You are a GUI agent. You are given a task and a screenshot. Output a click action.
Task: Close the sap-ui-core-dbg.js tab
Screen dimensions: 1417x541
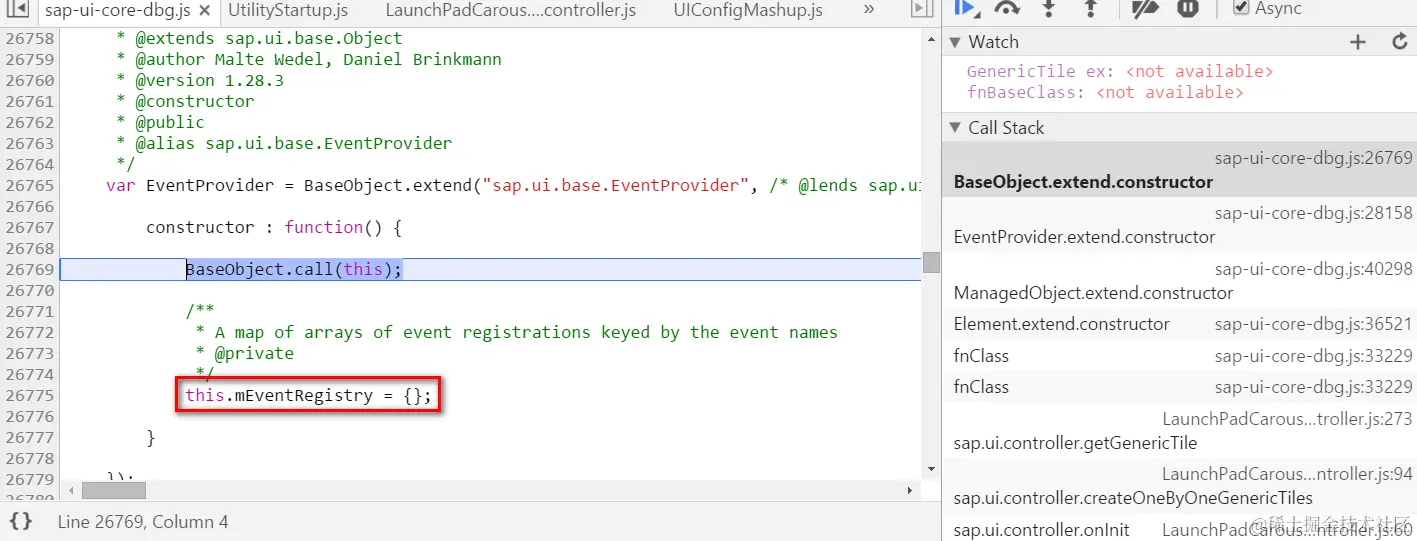(204, 11)
